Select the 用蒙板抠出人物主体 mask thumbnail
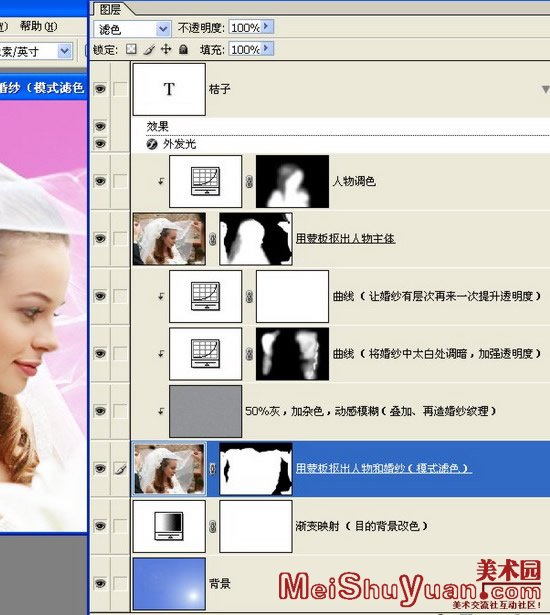 (x=256, y=238)
